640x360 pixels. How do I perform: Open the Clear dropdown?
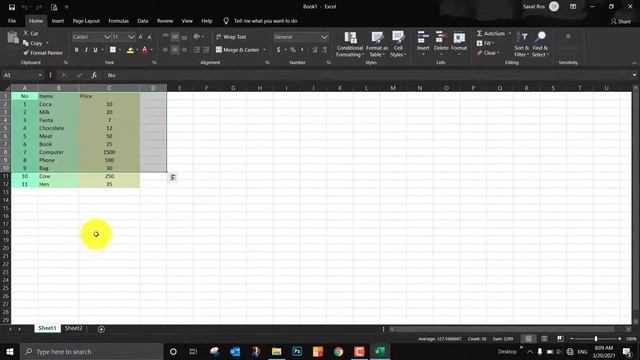pos(488,53)
